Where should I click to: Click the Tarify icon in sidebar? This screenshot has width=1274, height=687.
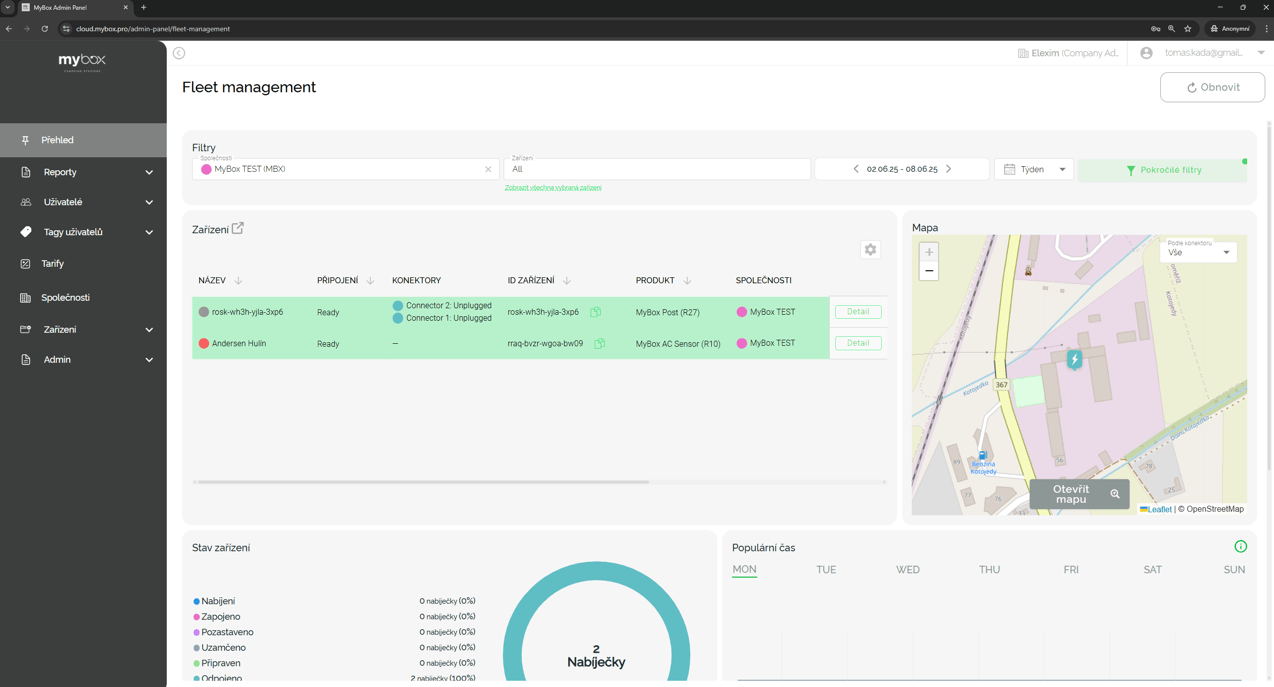click(x=26, y=264)
